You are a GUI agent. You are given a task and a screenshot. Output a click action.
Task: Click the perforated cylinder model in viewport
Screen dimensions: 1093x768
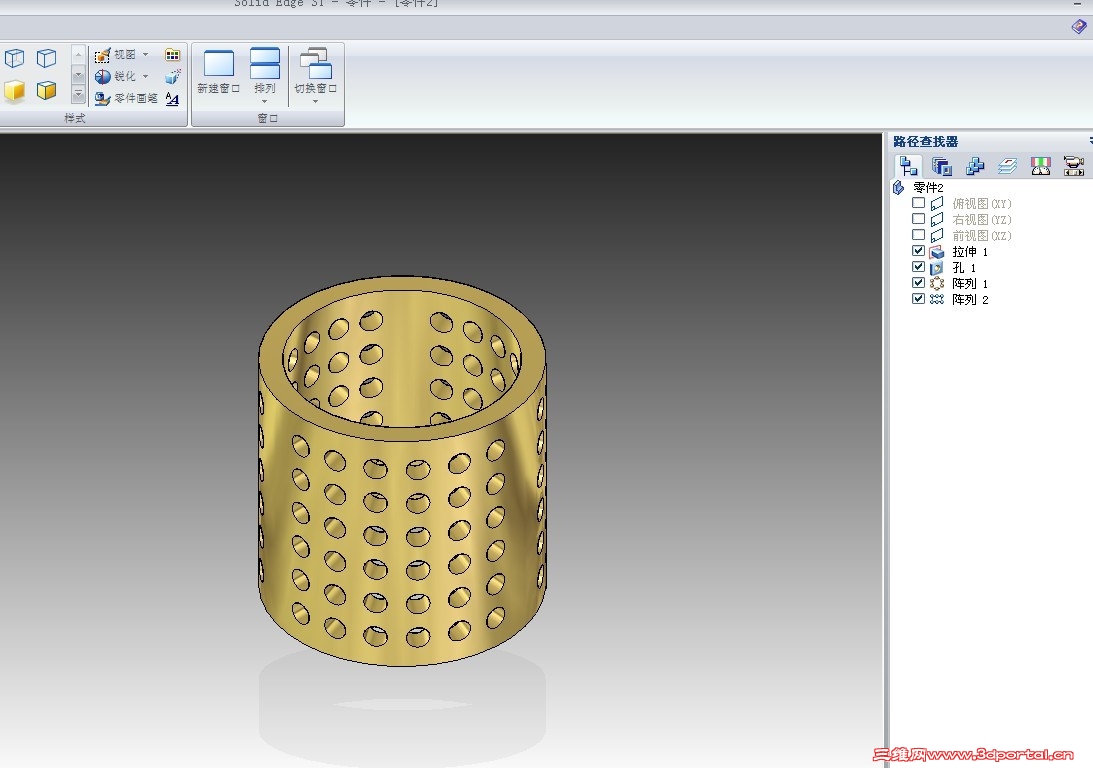tap(402, 471)
